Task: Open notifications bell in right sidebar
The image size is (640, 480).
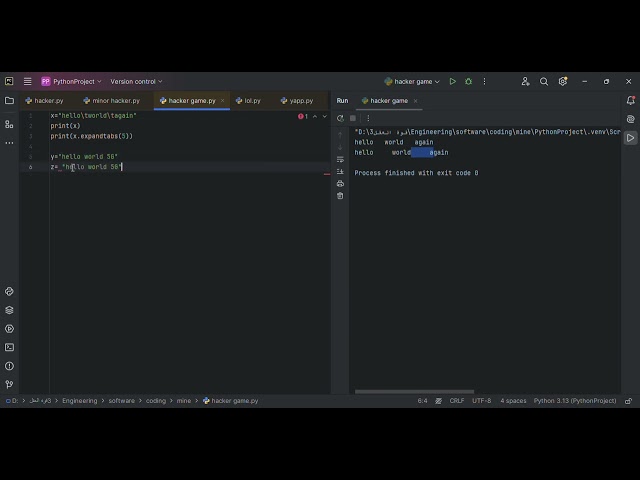Action: [x=631, y=100]
